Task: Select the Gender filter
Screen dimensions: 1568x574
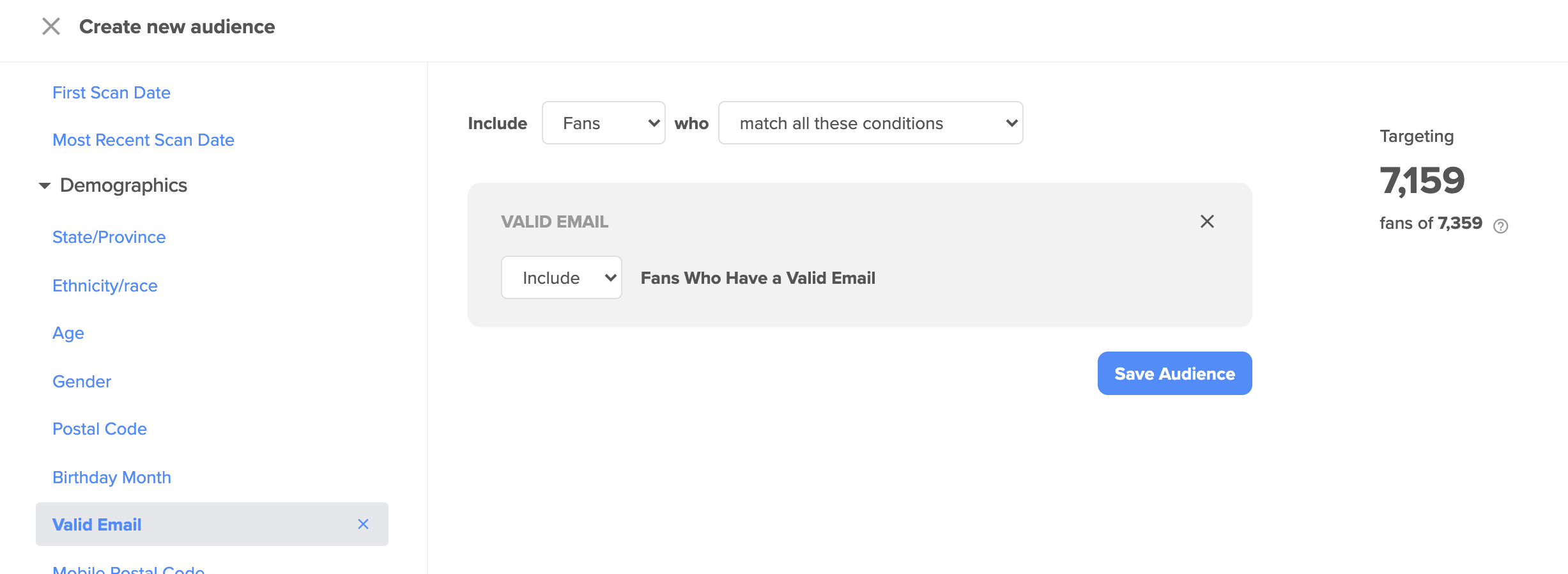Action: click(82, 382)
